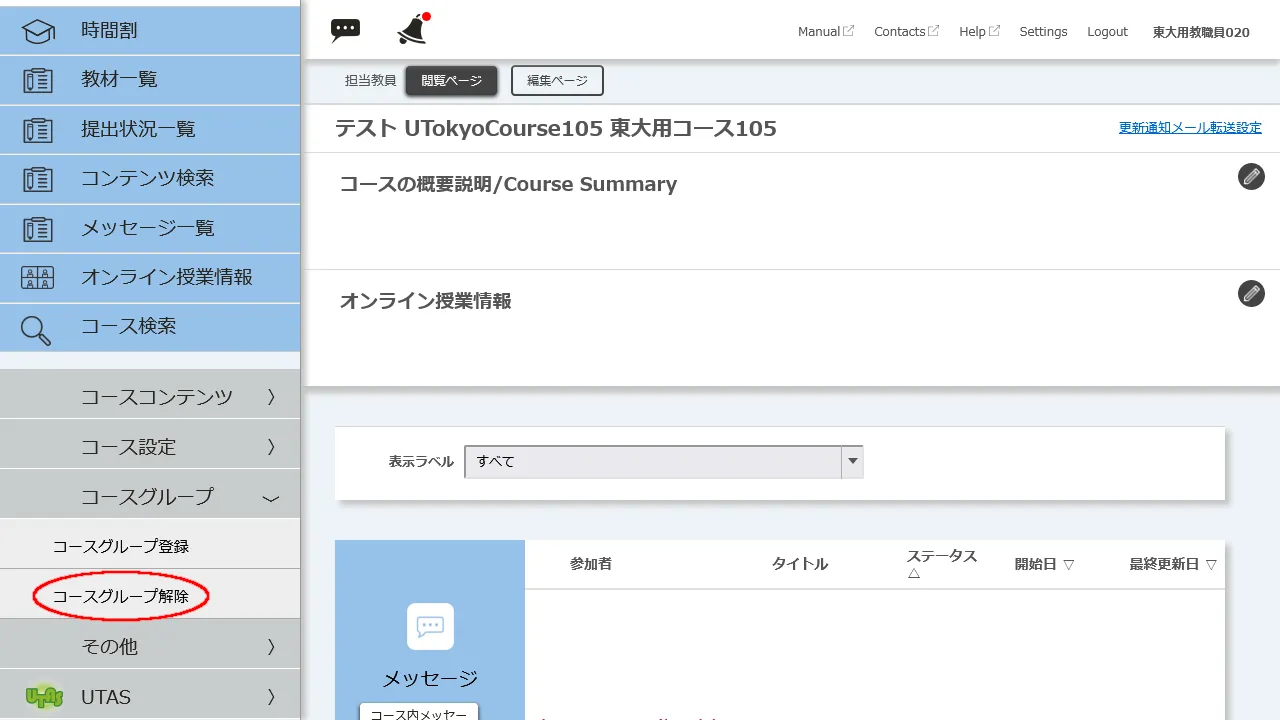
Task: Open the notification bell icon
Action: click(410, 29)
